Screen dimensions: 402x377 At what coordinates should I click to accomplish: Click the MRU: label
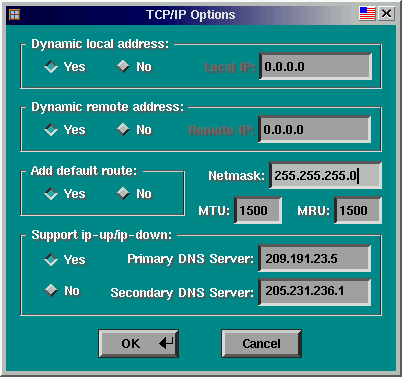tap(314, 211)
